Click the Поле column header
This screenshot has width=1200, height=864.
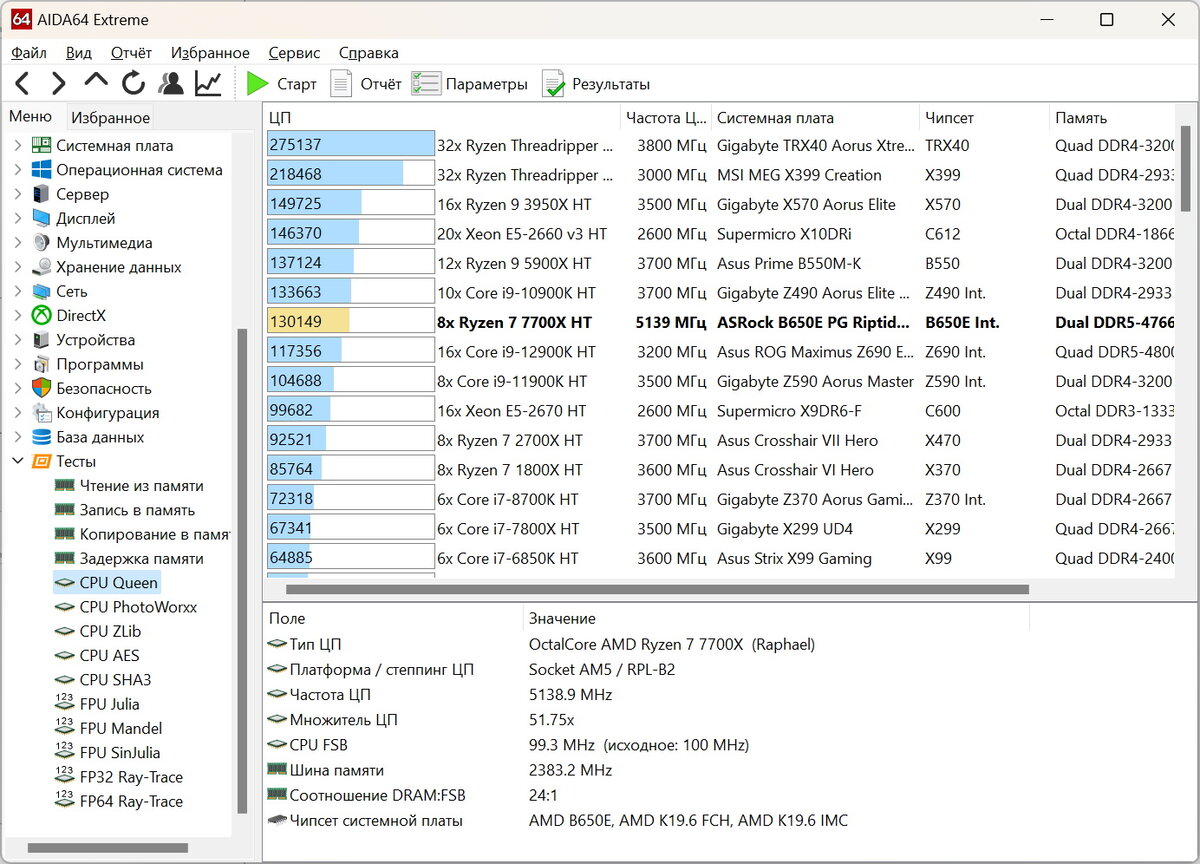(x=393, y=619)
